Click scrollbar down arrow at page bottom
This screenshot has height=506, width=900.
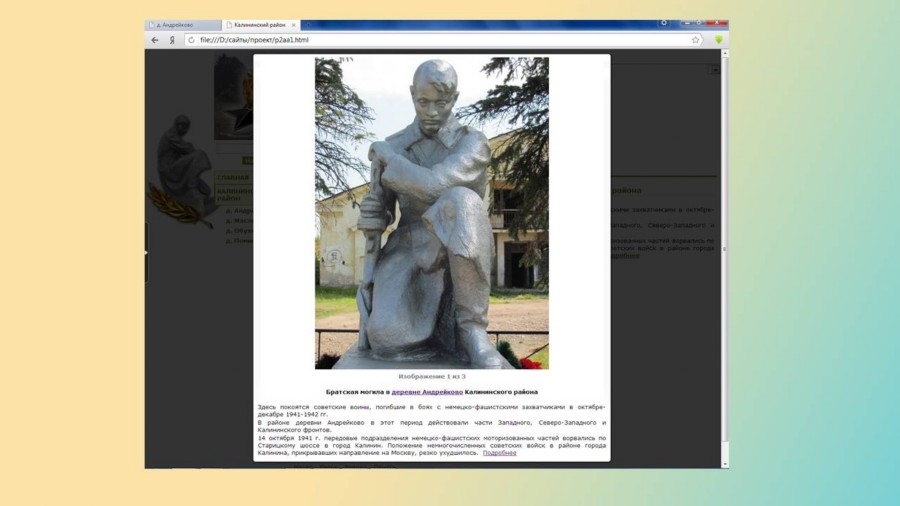click(725, 463)
